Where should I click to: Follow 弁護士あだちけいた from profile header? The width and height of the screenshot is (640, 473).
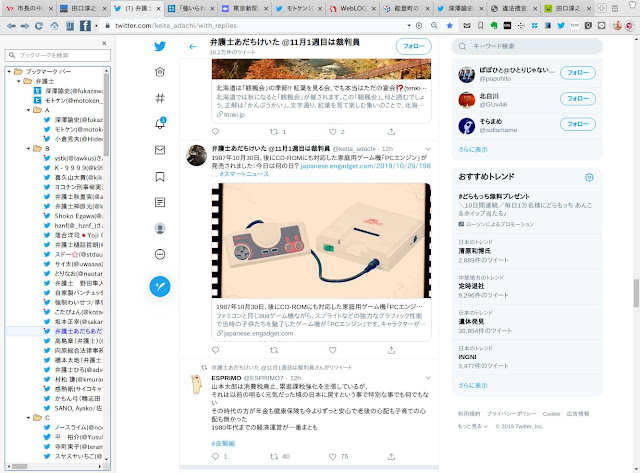pos(413,47)
